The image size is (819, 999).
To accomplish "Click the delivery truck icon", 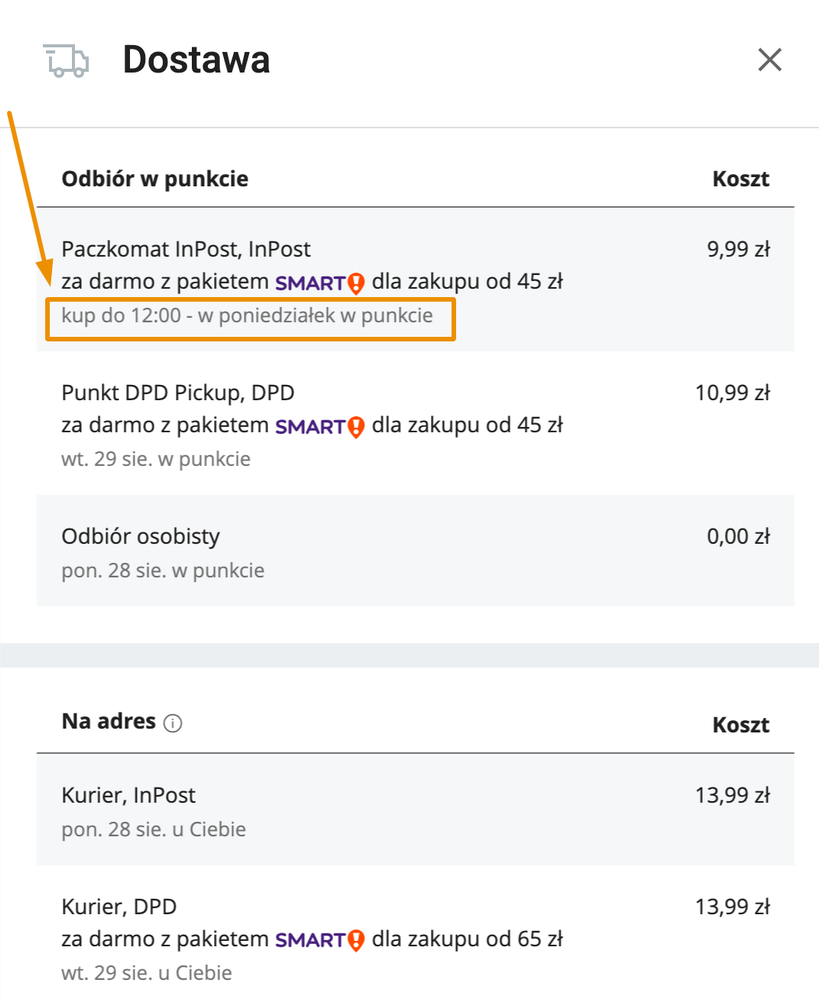I will tap(66, 61).
